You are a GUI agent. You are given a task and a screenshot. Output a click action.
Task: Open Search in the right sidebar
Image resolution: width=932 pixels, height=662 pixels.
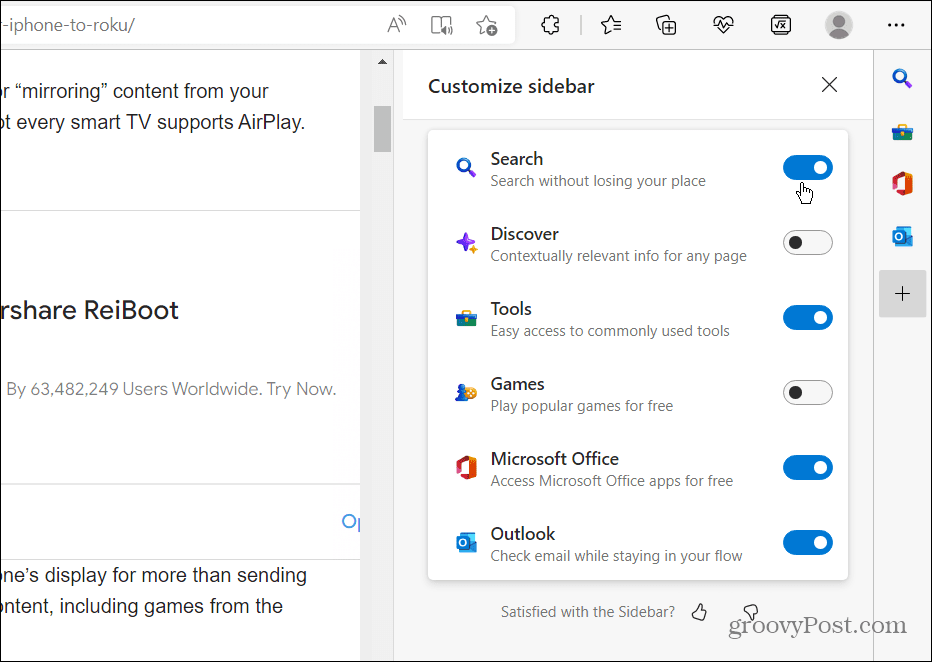point(902,78)
